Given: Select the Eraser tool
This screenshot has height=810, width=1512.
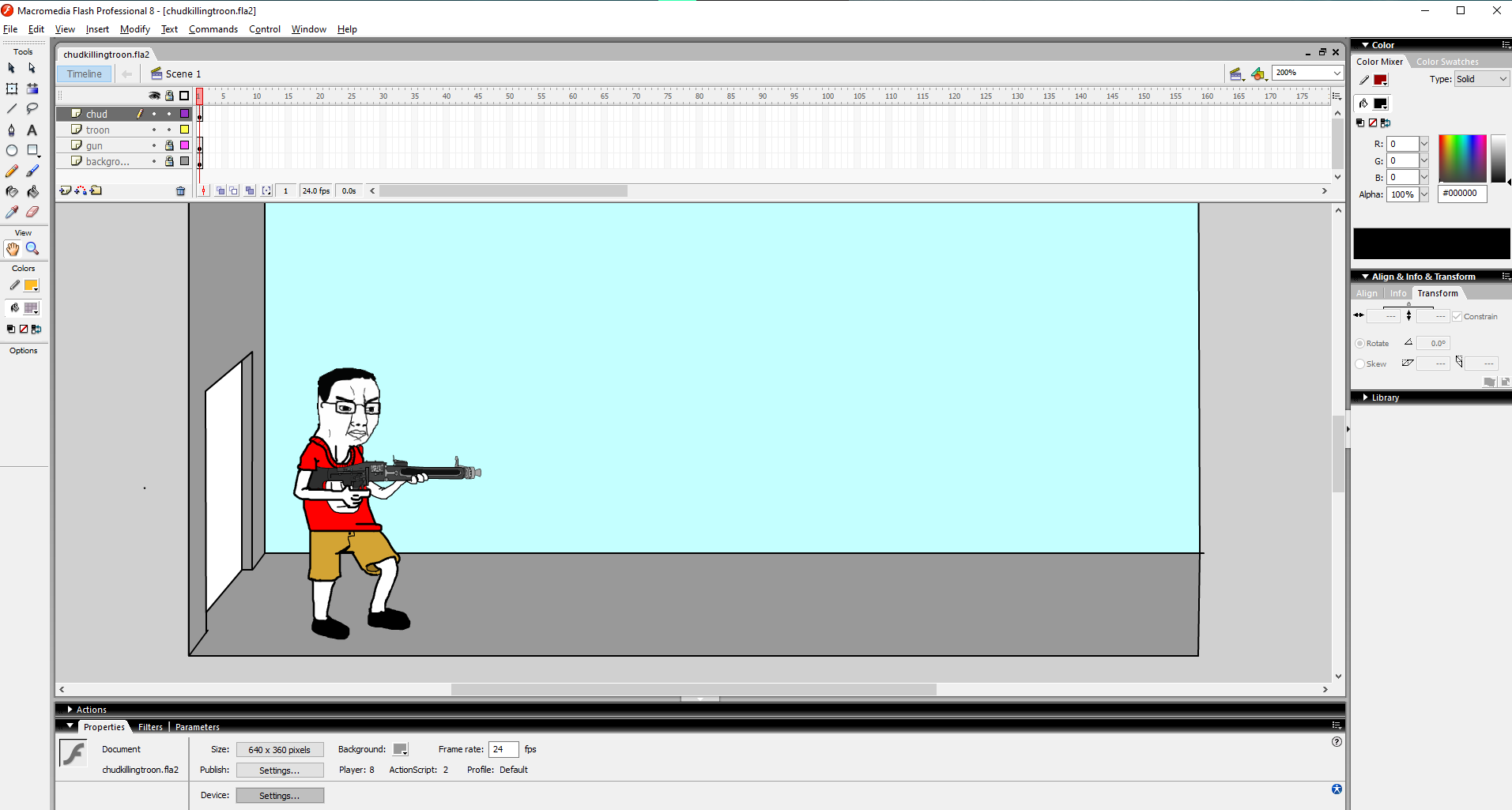Looking at the screenshot, I should 32,212.
